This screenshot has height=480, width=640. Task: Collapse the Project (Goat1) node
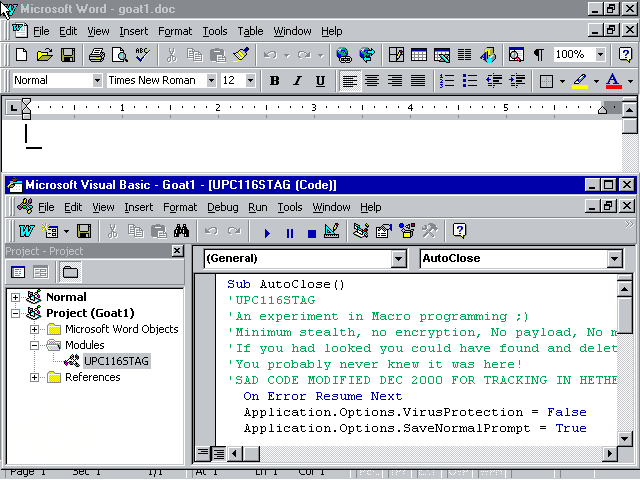[x=16, y=313]
